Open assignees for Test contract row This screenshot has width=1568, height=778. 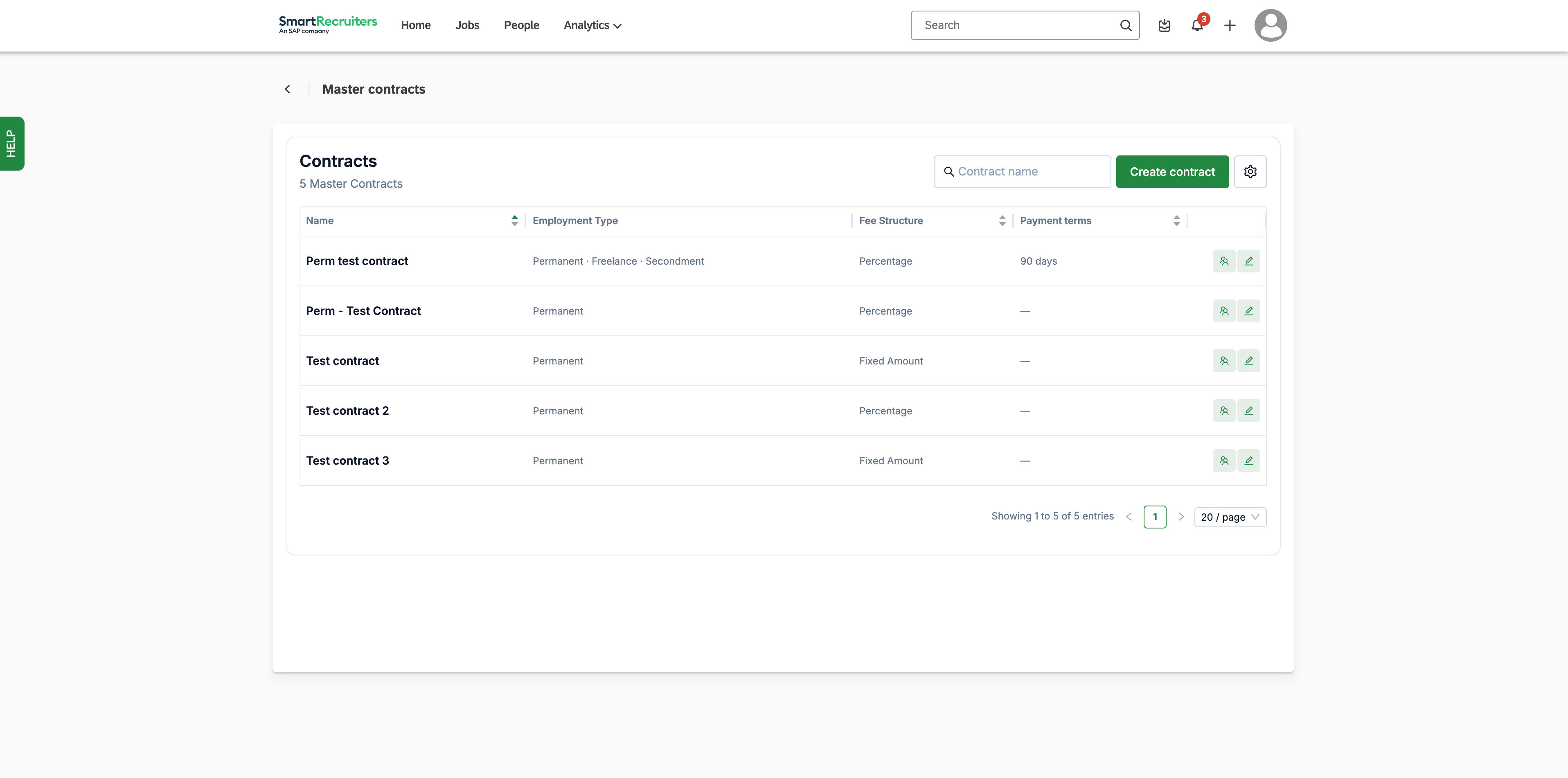(x=1223, y=361)
